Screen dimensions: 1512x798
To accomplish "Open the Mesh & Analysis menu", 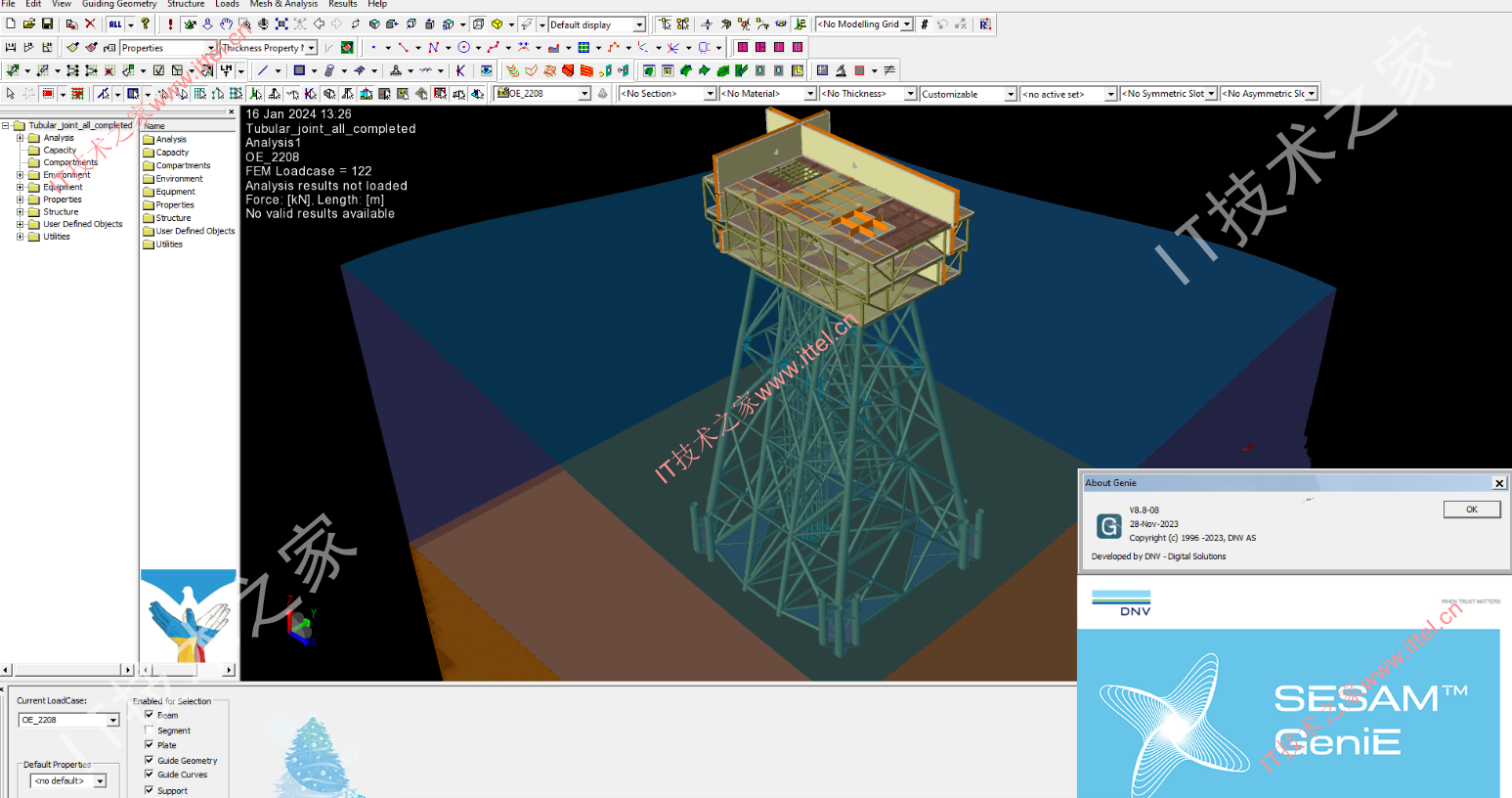I will coord(283,4).
